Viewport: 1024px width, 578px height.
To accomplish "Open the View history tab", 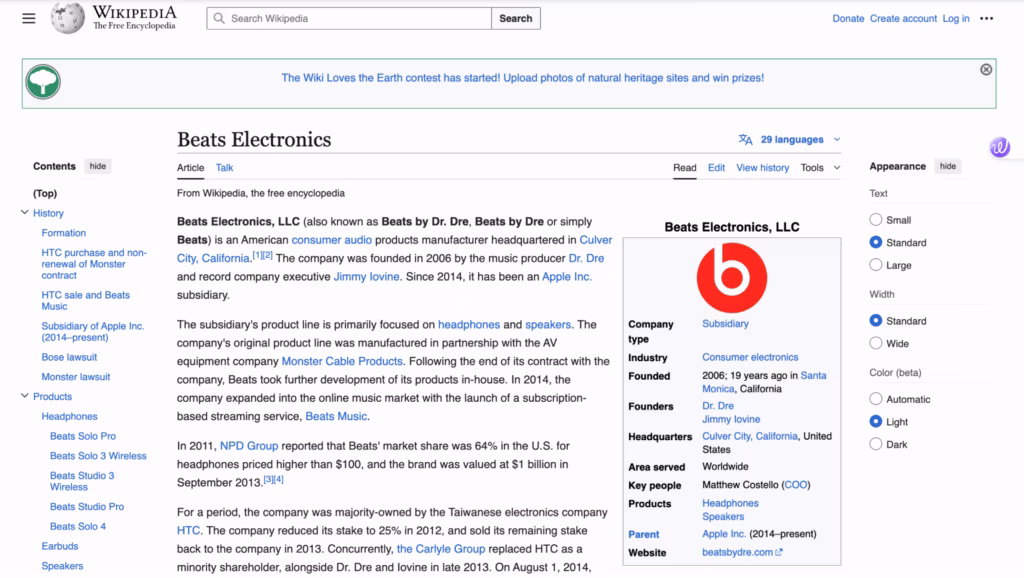I will click(762, 168).
